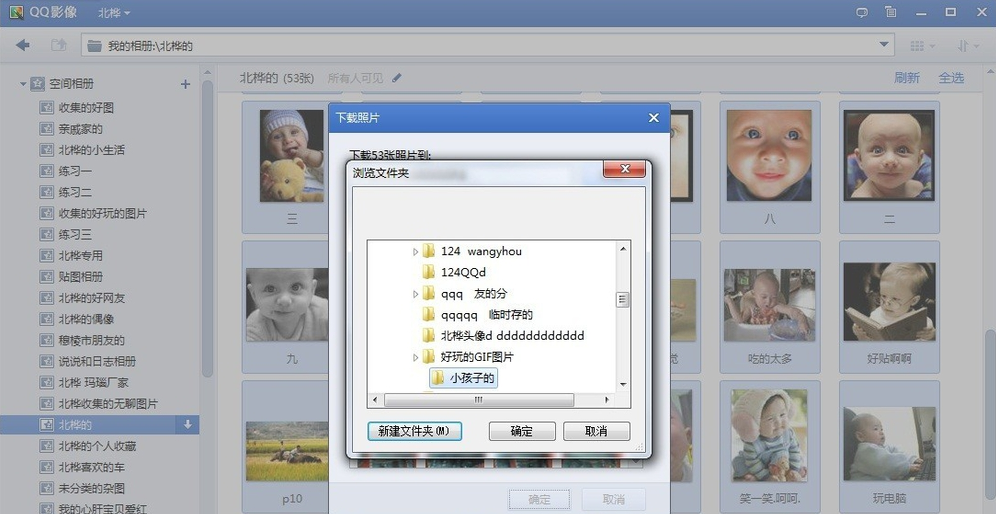The width and height of the screenshot is (996, 514).
Task: Click the QQ影像 app logo icon
Action: click(16, 12)
